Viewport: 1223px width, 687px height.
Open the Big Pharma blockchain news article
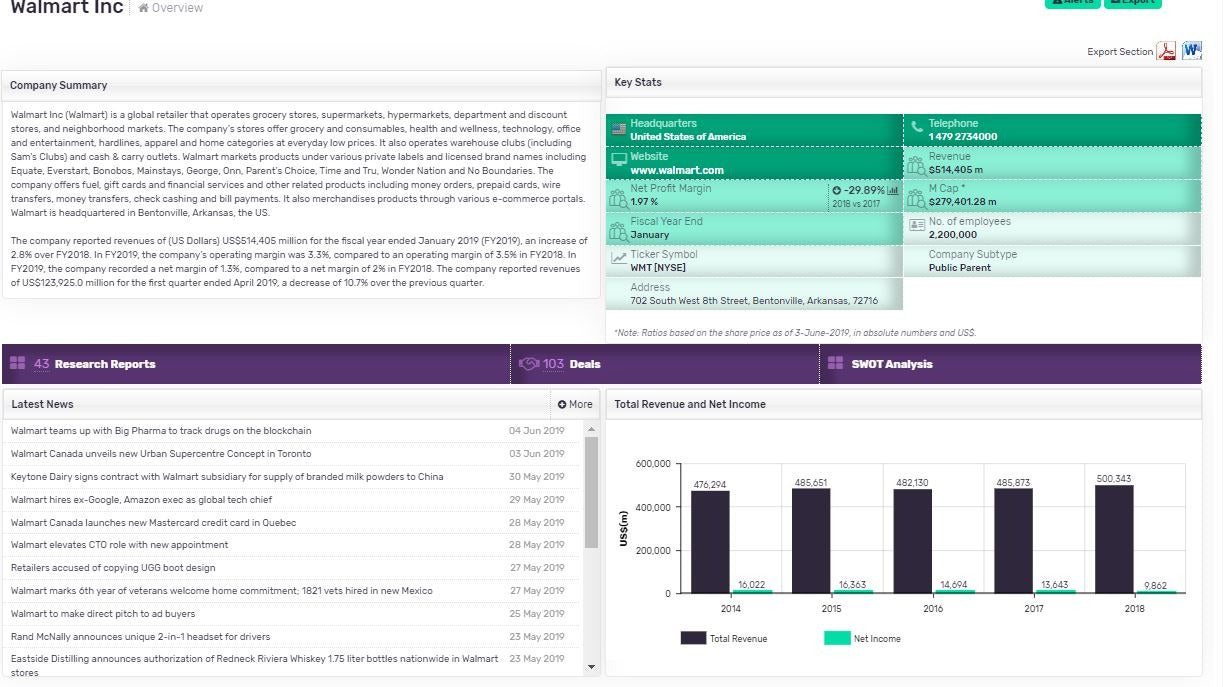coord(161,431)
